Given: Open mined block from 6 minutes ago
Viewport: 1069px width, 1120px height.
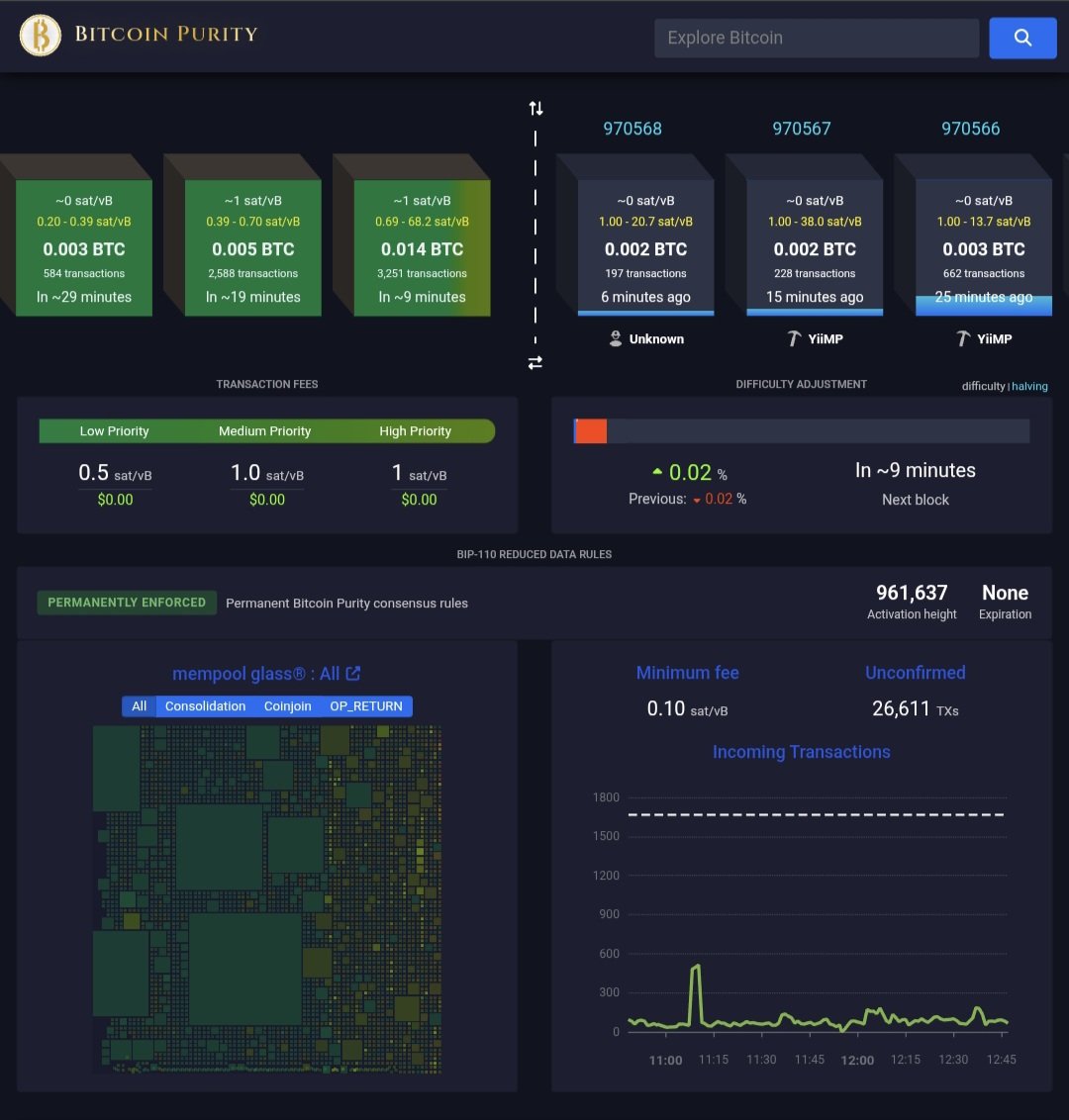Looking at the screenshot, I should [645, 247].
